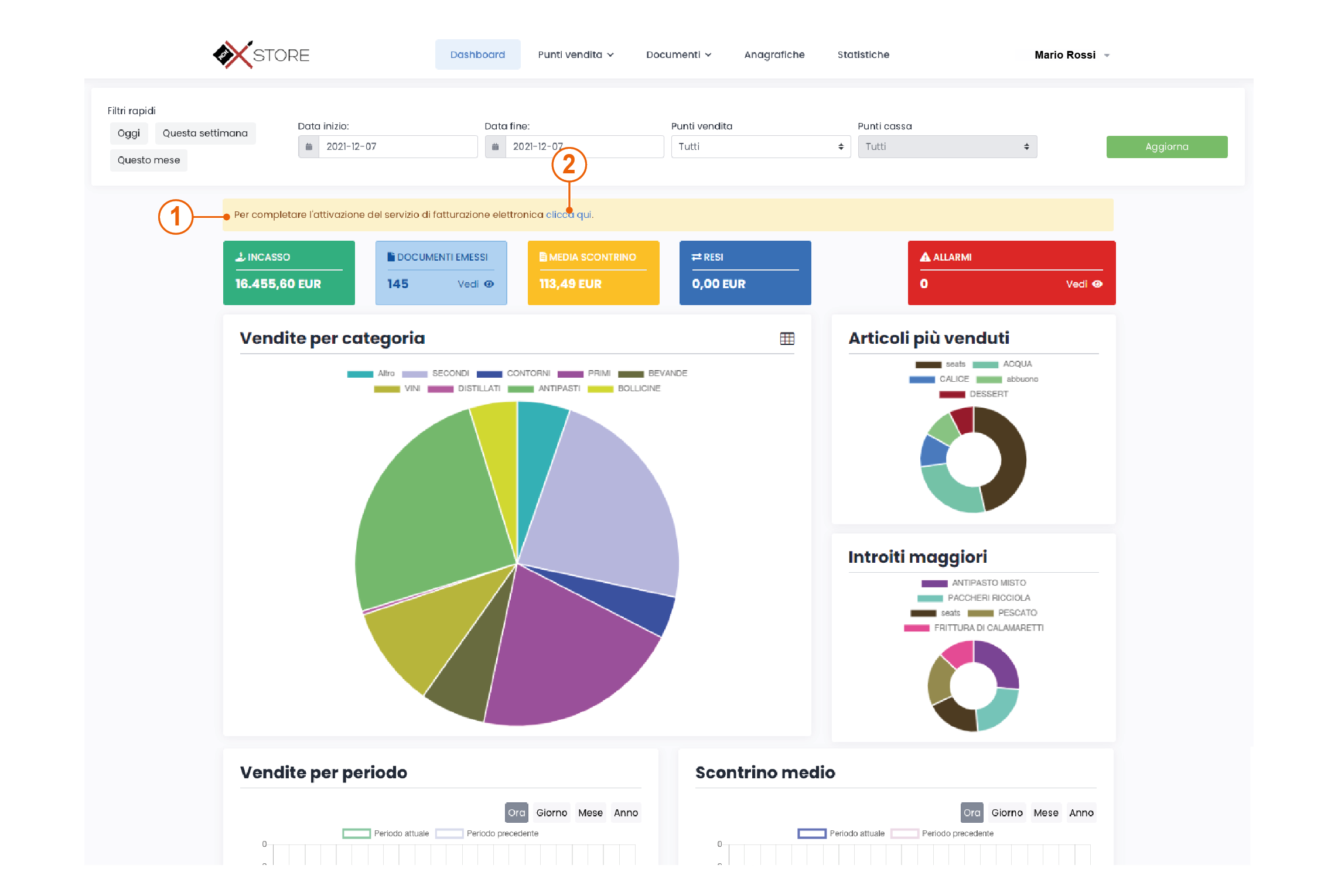
Task: Open table view of Vendite per categoria
Action: [x=788, y=338]
